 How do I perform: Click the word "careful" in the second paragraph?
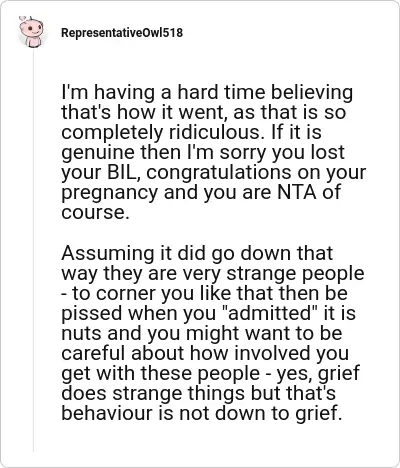[93, 353]
